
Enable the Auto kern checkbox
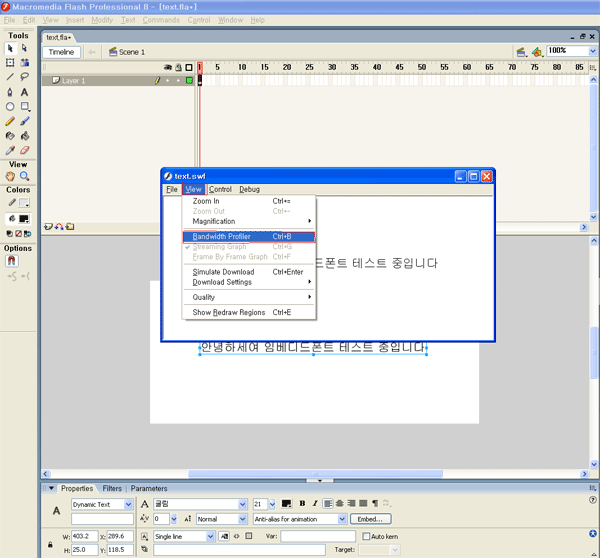[x=366, y=536]
